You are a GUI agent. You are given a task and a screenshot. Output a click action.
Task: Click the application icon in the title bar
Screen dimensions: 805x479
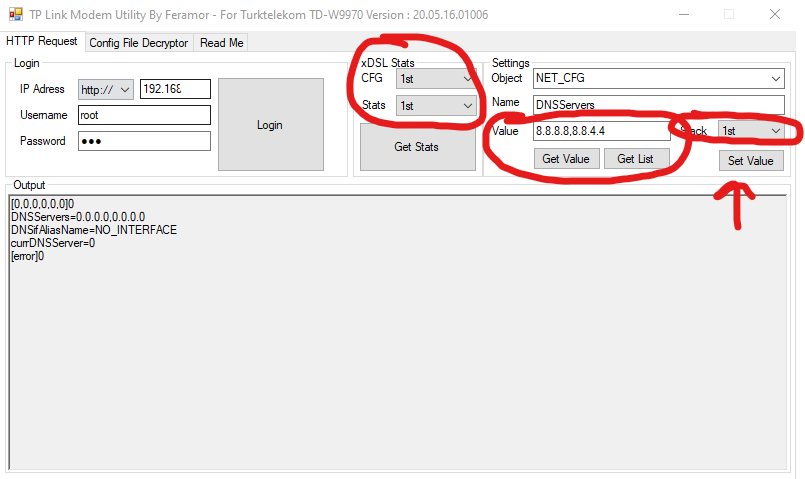pyautogui.click(x=16, y=14)
